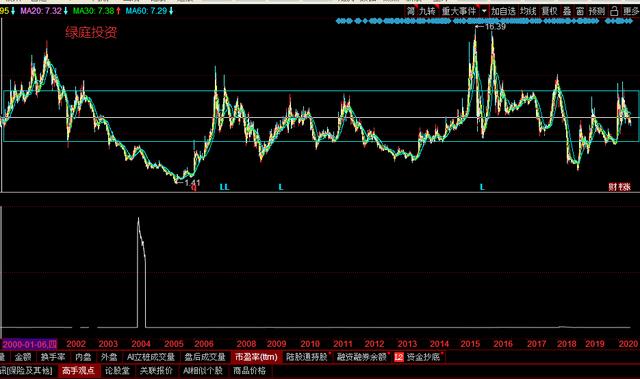Open the 论股堂 tab
The image size is (640, 379).
coord(118,371)
